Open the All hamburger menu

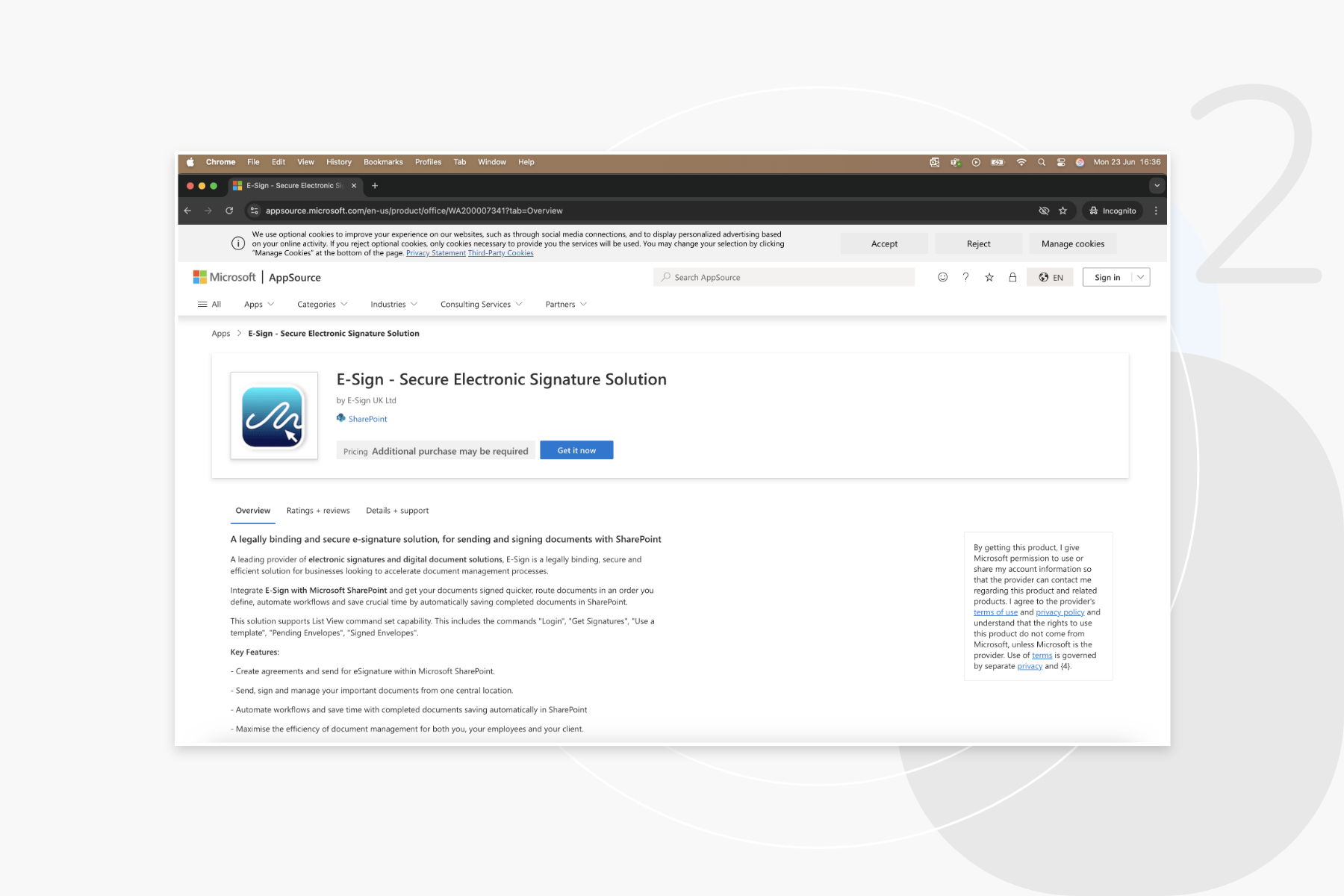pyautogui.click(x=209, y=305)
